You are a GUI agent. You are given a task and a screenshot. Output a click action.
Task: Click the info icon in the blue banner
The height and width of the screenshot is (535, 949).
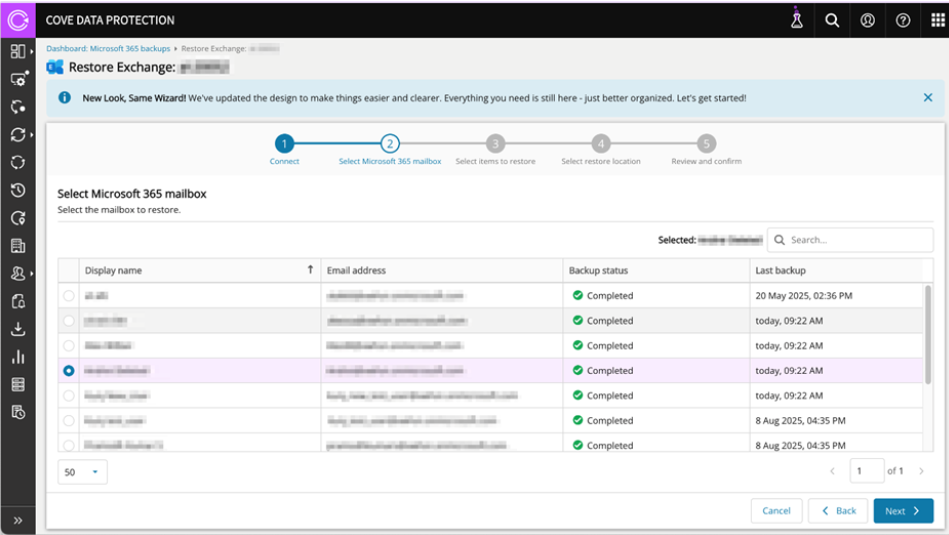coord(64,97)
